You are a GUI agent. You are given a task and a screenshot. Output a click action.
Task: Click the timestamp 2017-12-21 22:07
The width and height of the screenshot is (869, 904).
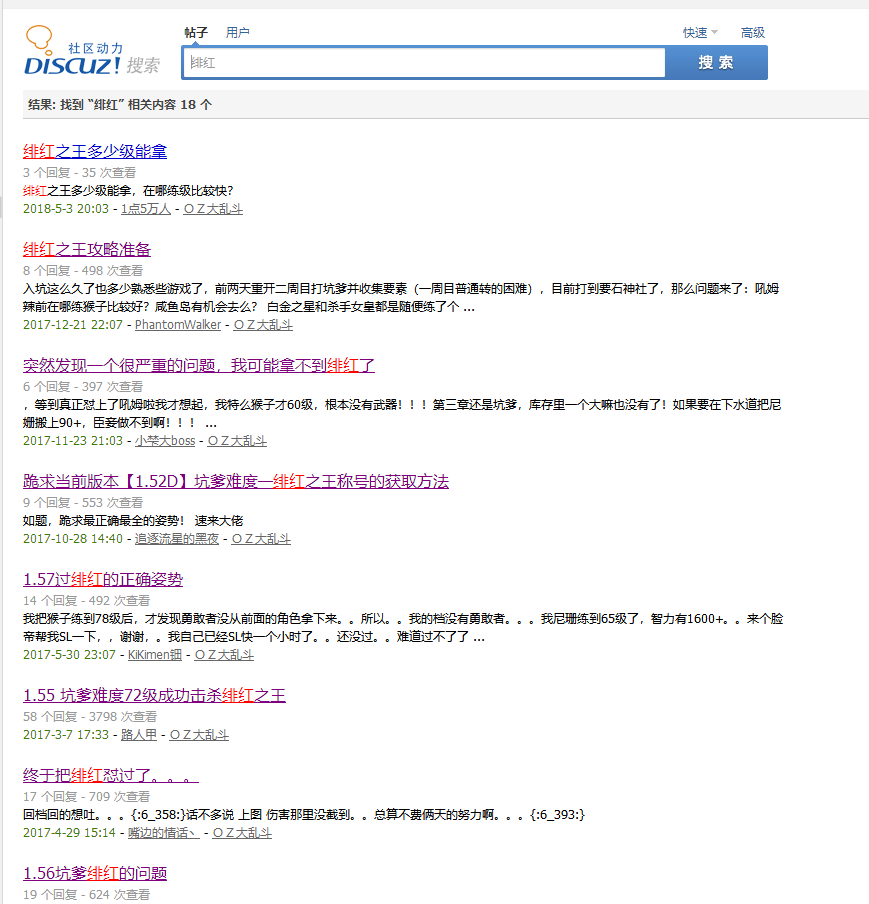tap(73, 325)
